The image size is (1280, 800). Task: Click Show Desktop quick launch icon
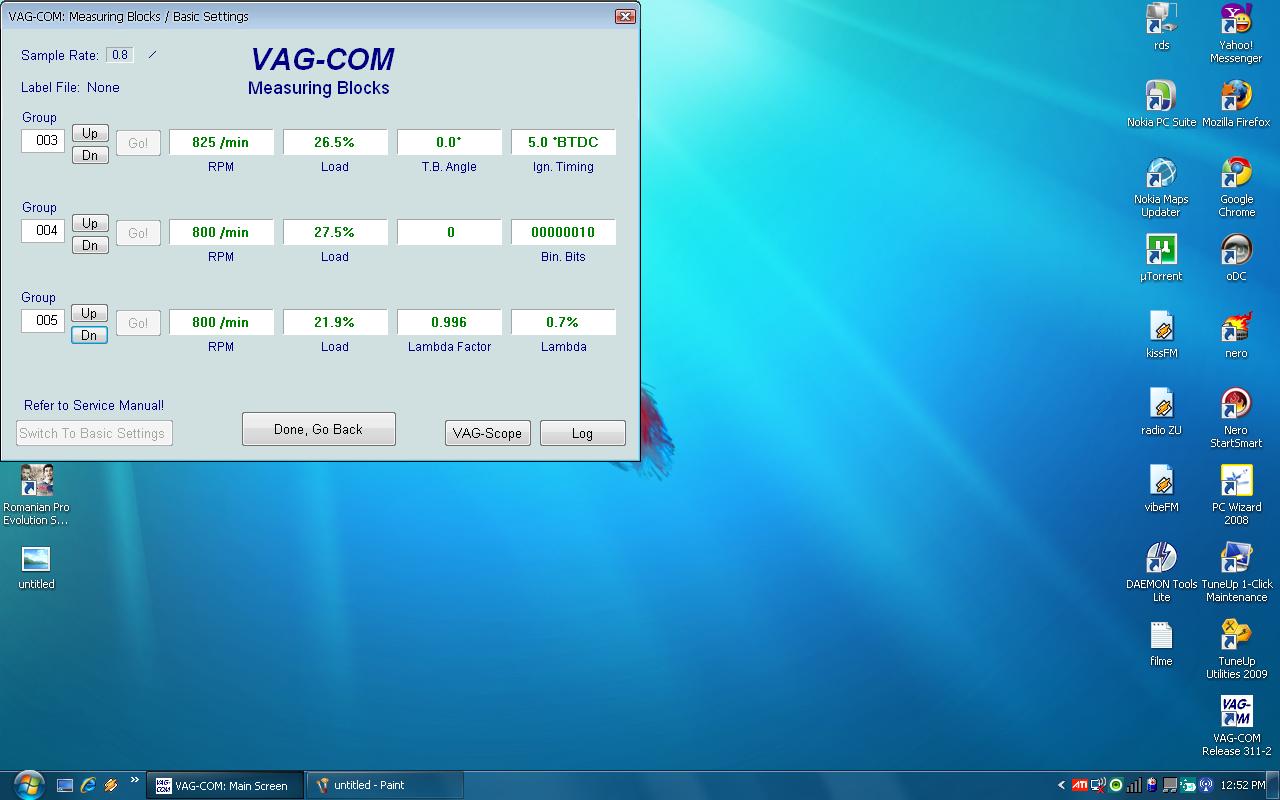(x=65, y=785)
